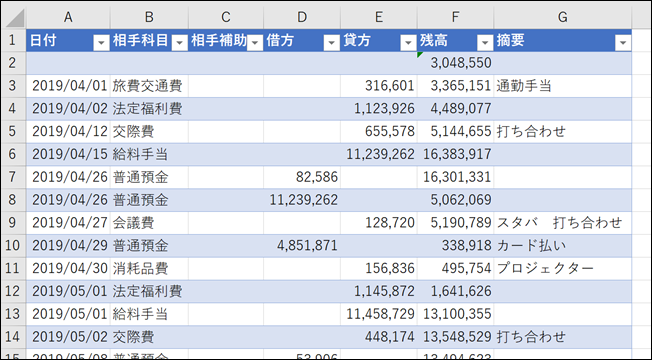652x360 pixels.
Task: Click debit value 82,586
Action: click(302, 177)
